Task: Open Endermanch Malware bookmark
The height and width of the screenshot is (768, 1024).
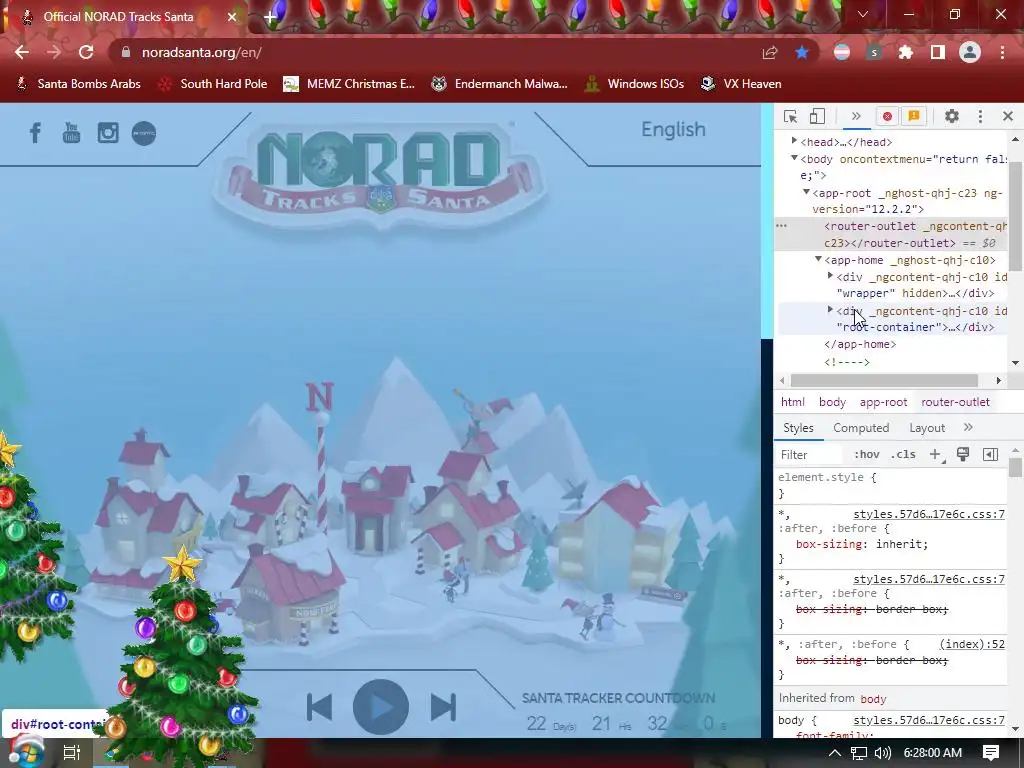Action: click(x=500, y=84)
